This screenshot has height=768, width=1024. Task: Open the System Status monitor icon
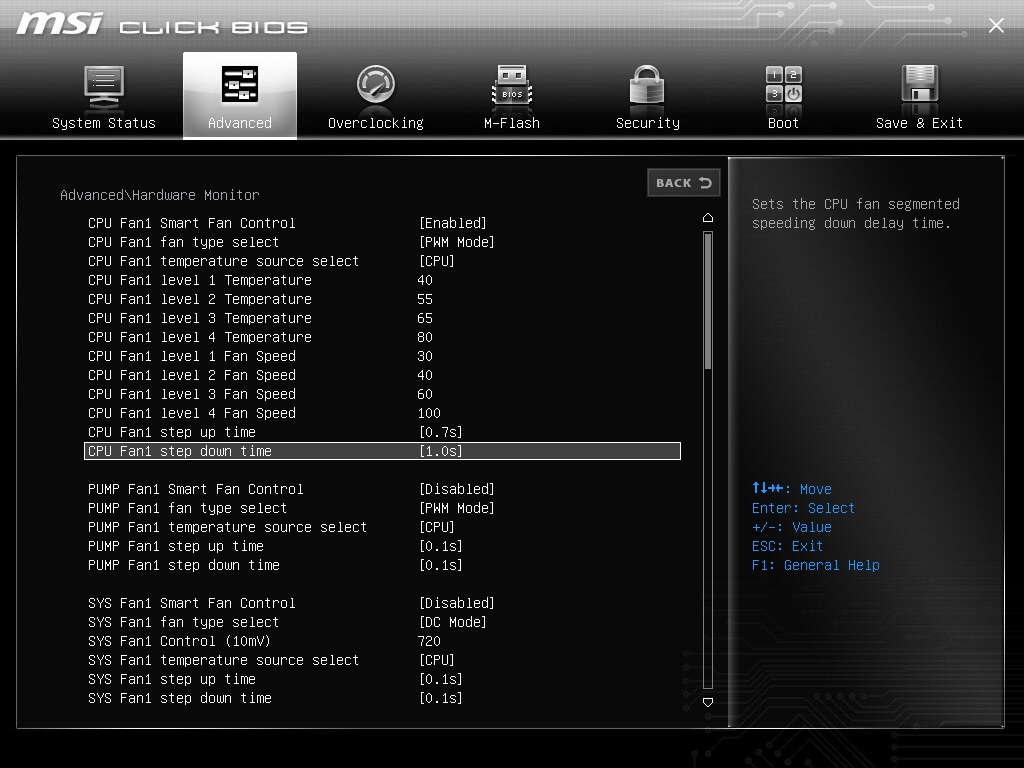[x=104, y=87]
